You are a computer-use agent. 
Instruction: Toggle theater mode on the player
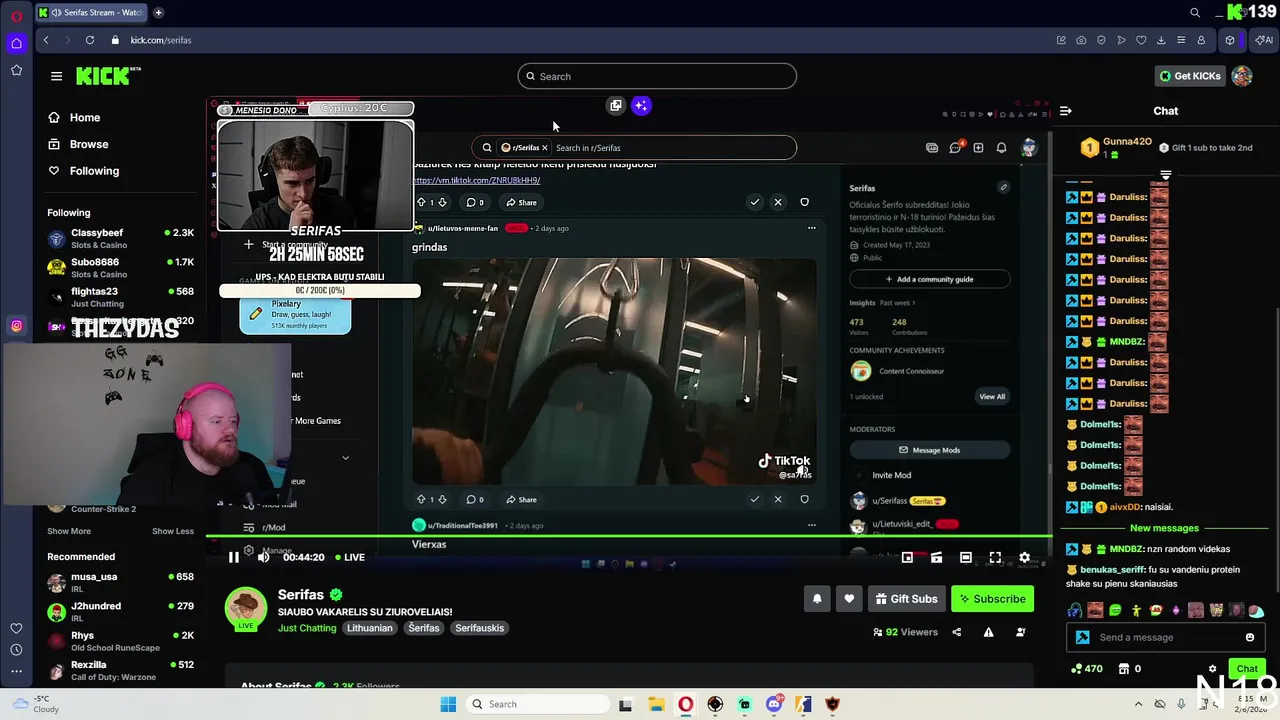[966, 557]
